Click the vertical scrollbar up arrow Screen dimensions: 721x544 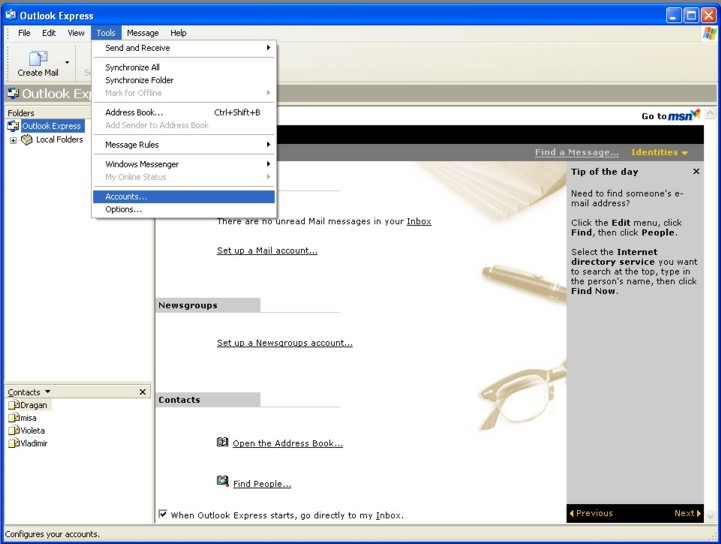pyautogui.click(x=710, y=113)
